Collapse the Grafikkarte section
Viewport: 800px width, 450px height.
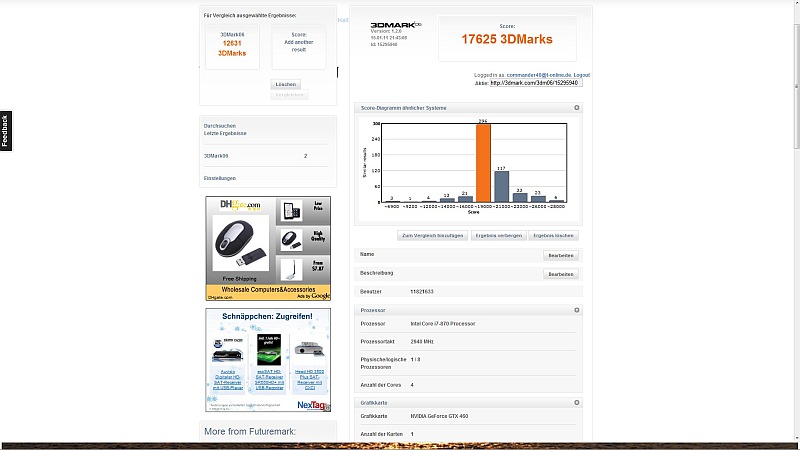[577, 403]
